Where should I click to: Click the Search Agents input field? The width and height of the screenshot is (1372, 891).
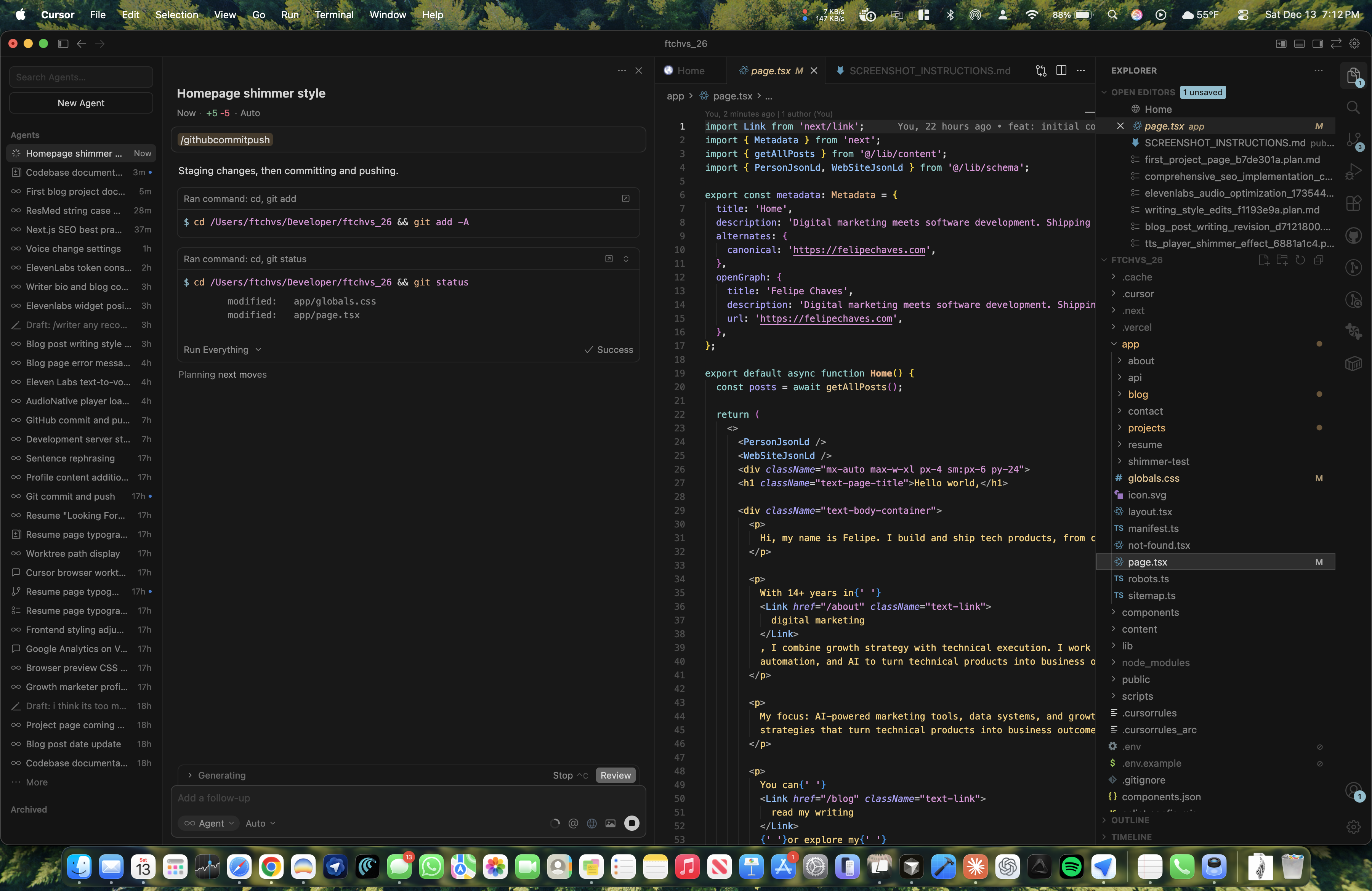81,77
